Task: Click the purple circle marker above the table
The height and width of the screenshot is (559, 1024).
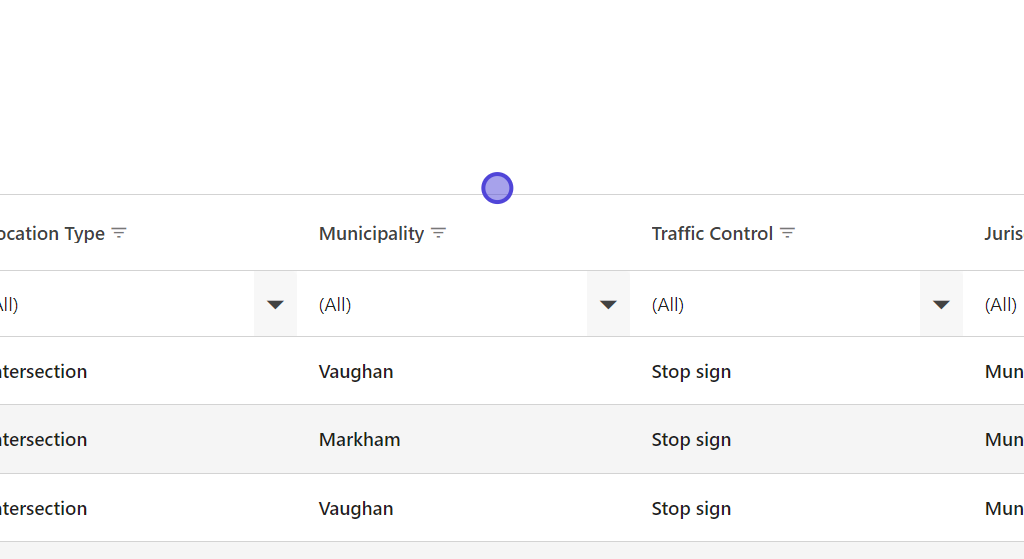Action: pyautogui.click(x=497, y=188)
